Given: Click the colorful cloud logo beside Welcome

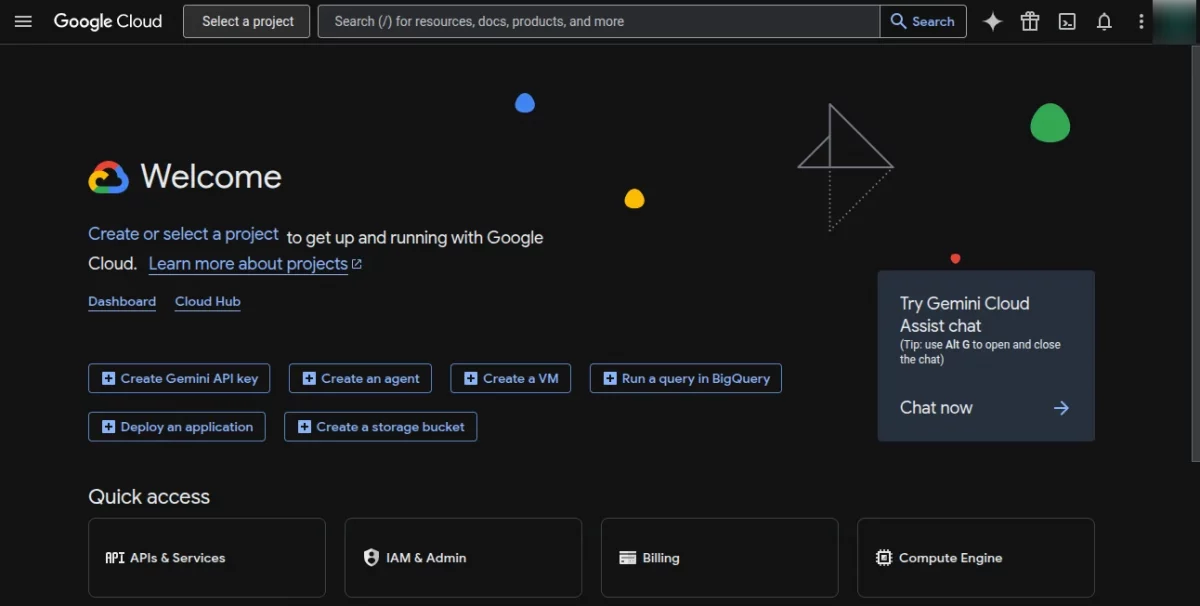Looking at the screenshot, I should 108,177.
